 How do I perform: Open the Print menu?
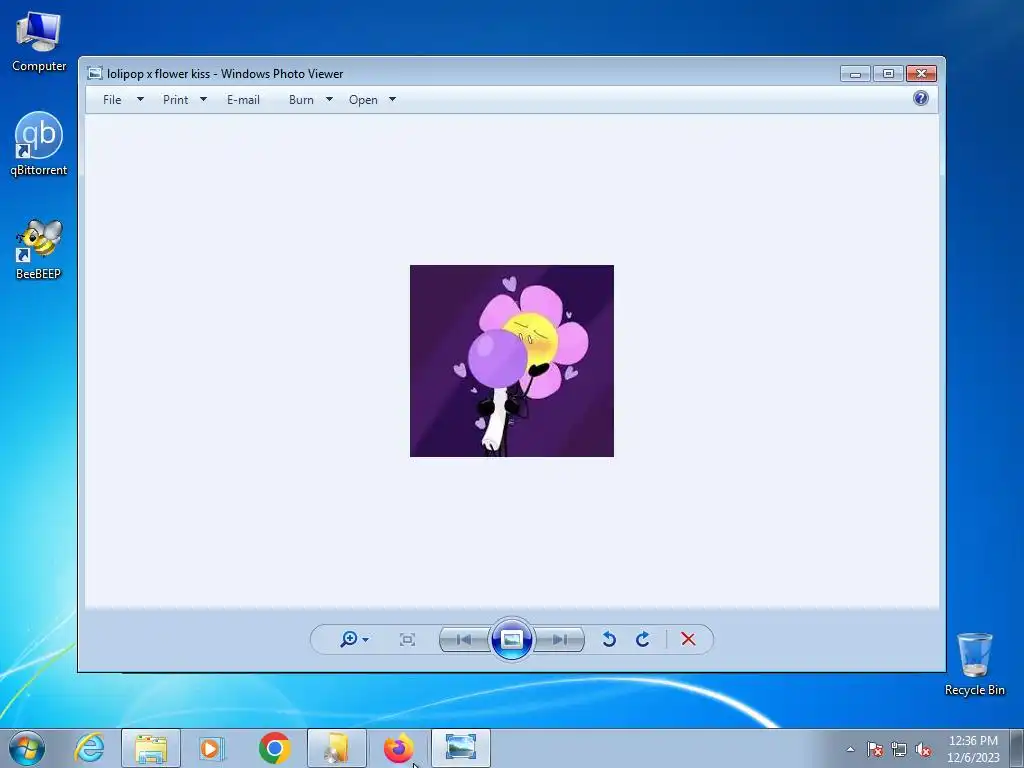176,100
